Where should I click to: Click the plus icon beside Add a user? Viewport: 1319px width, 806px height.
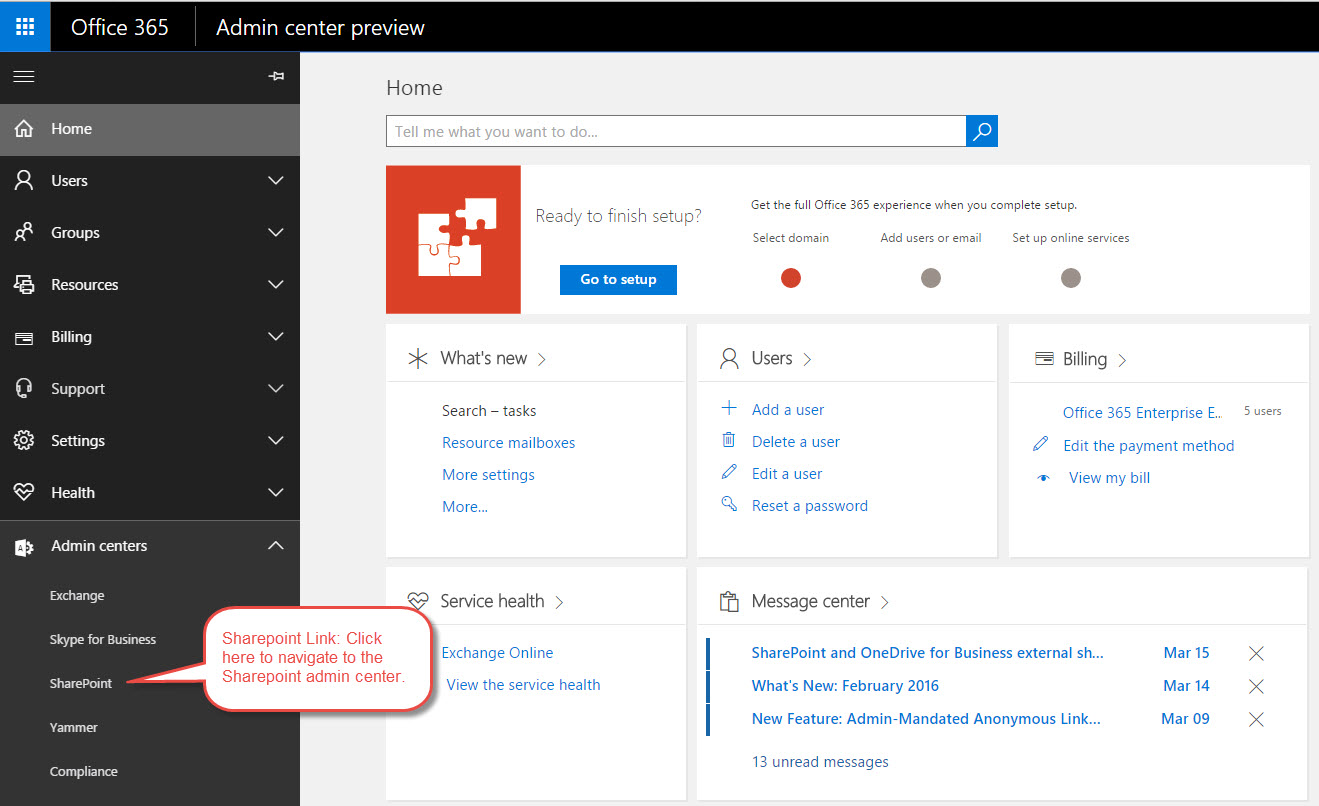[x=729, y=408]
